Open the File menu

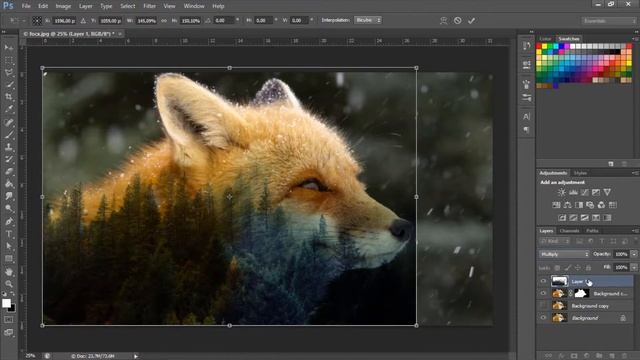coord(26,6)
